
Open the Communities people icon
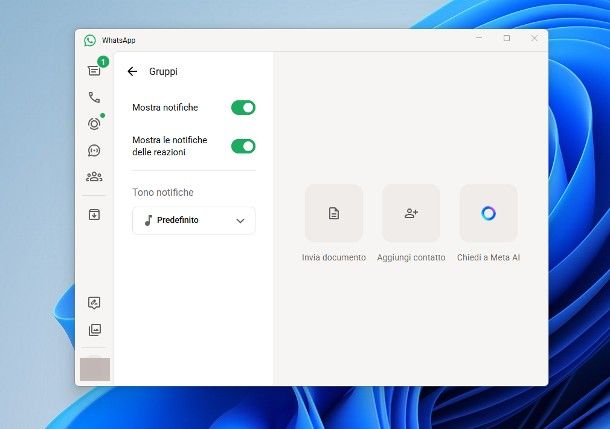[94, 177]
